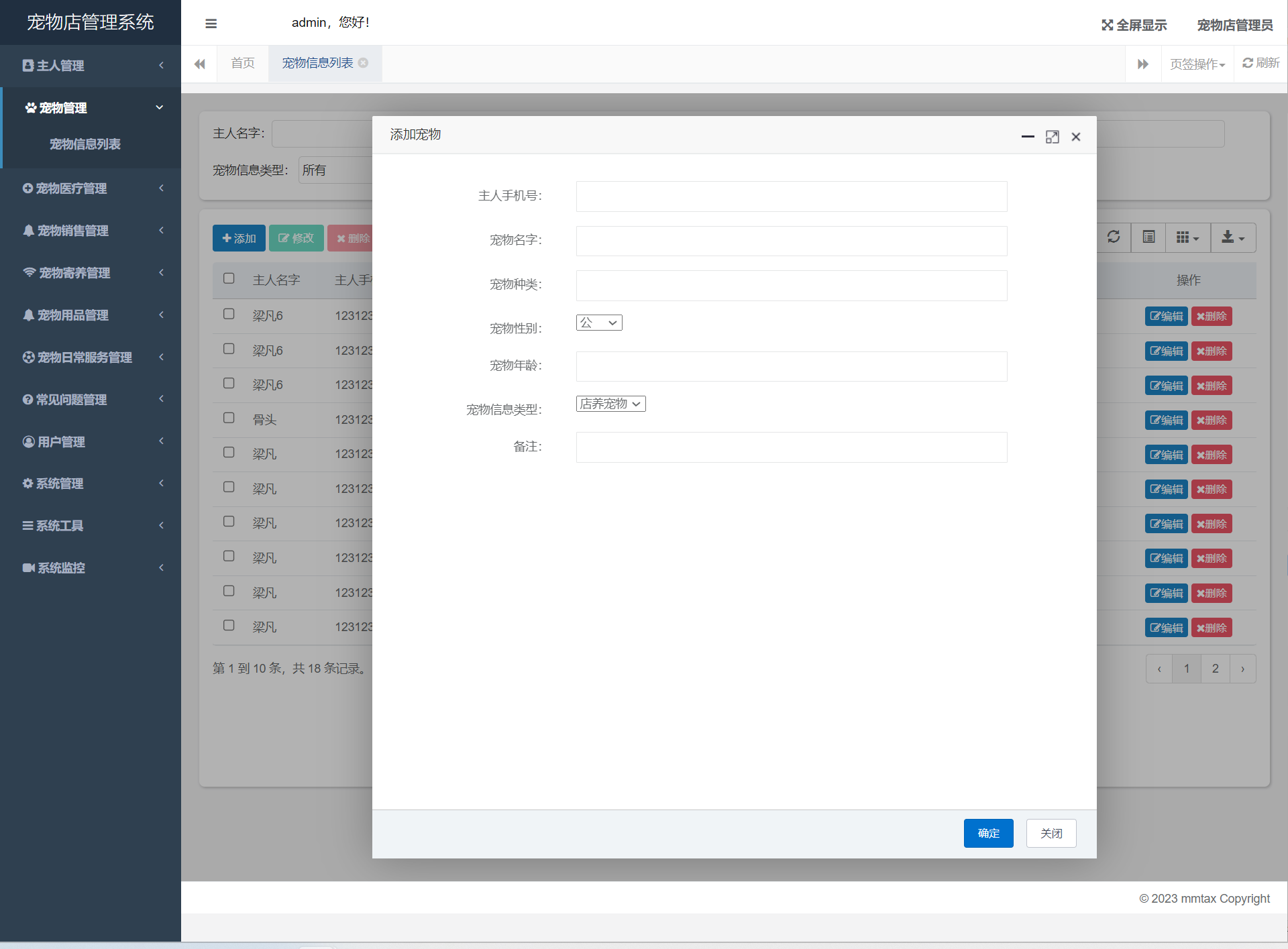Click the 主人手机号 input field
This screenshot has height=949, width=1288.
click(791, 197)
